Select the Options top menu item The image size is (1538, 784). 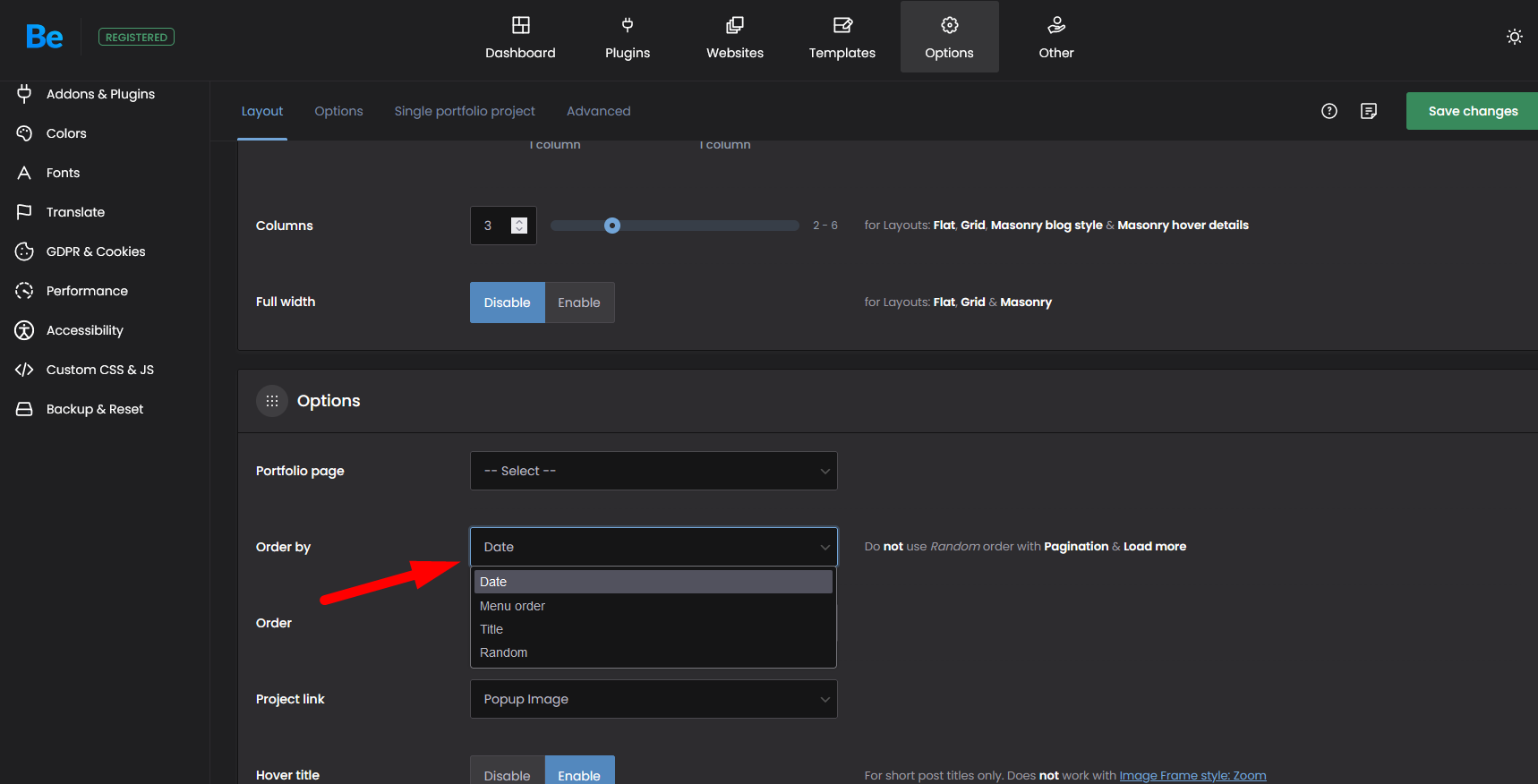(949, 38)
